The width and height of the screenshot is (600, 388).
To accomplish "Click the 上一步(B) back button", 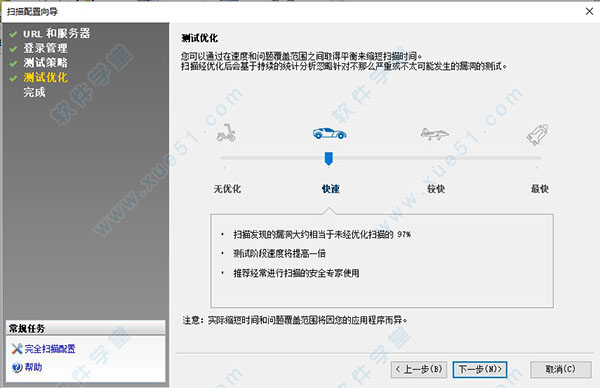I will 419,369.
